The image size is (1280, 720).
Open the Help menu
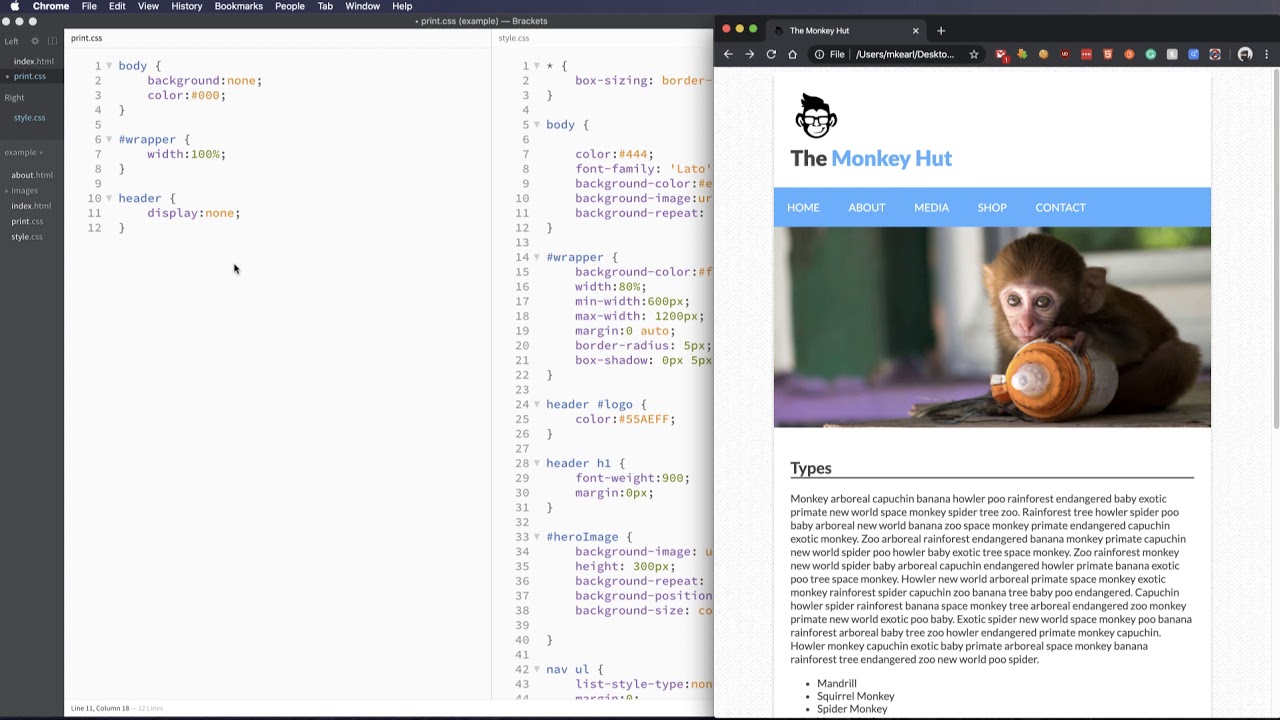[x=402, y=6]
